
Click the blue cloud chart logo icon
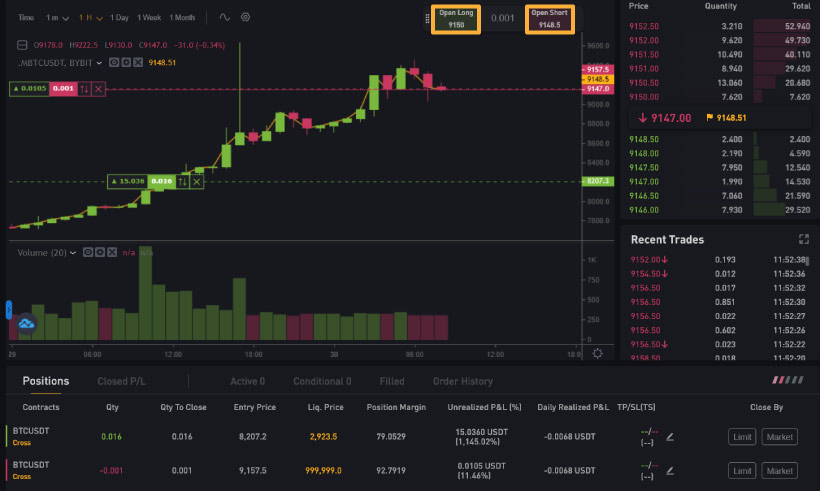click(x=26, y=324)
